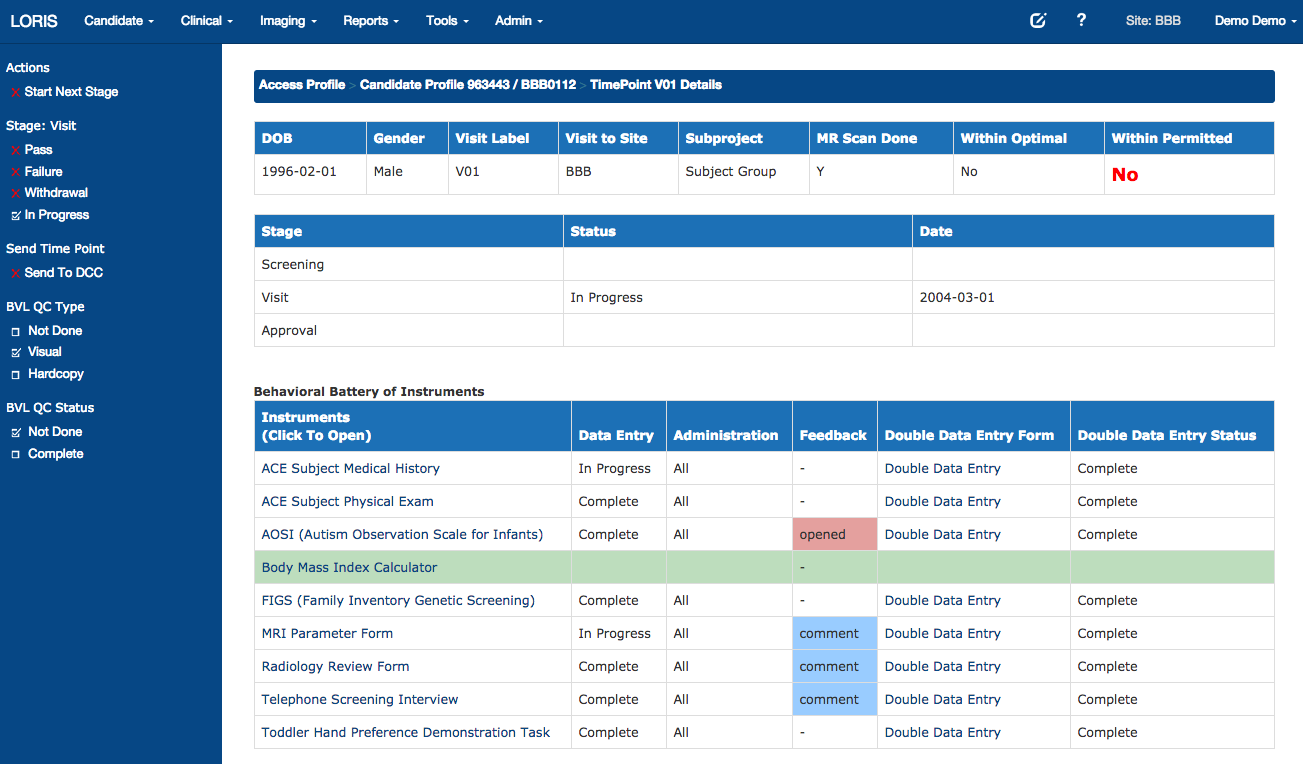The image size is (1303, 764).
Task: Expand the Demo Demo user menu
Action: coord(1255,21)
